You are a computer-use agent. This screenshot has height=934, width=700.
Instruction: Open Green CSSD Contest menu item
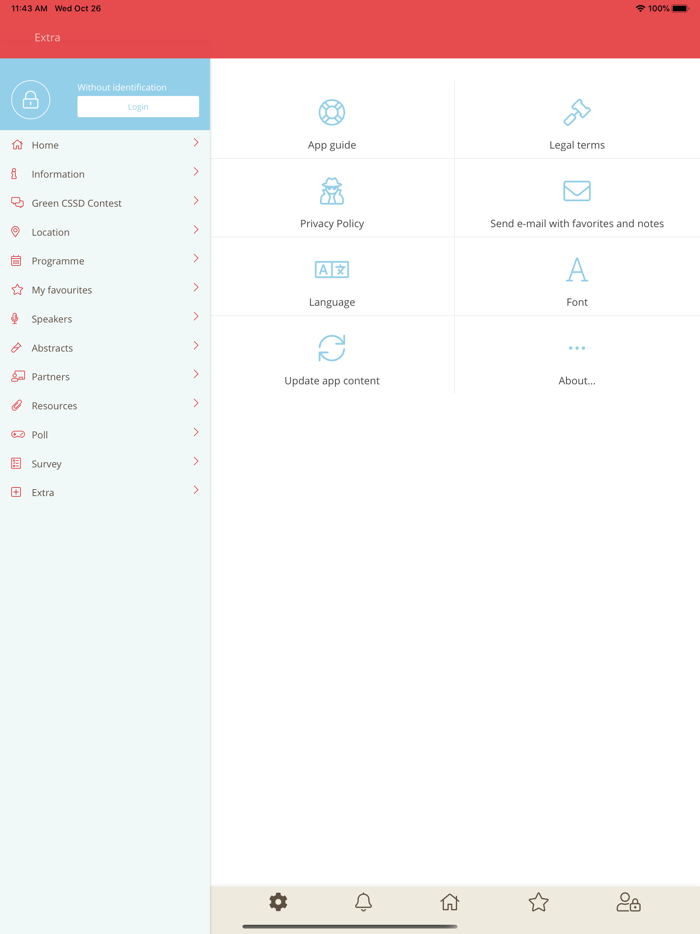tap(76, 203)
